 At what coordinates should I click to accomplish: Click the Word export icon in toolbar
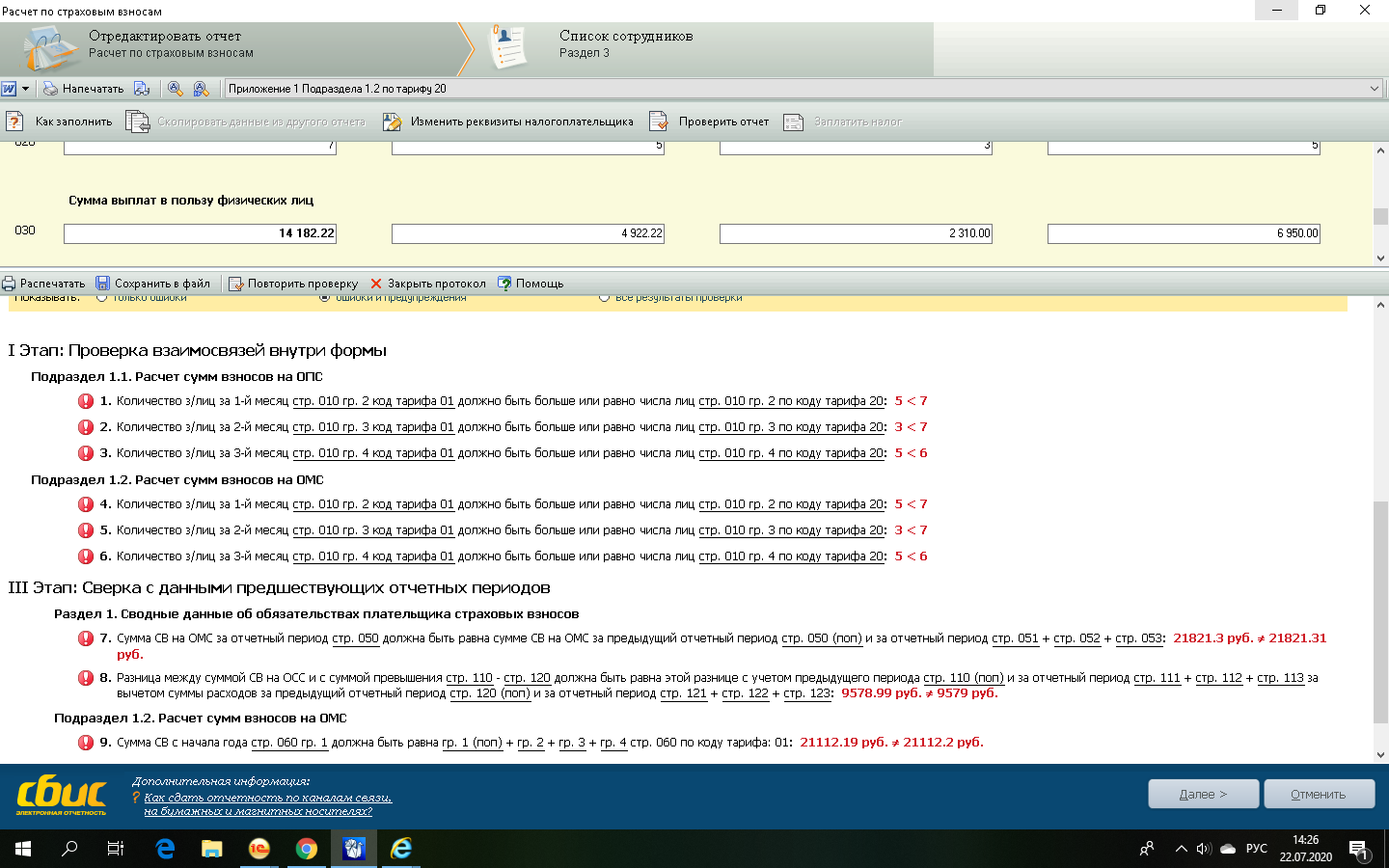coord(9,89)
